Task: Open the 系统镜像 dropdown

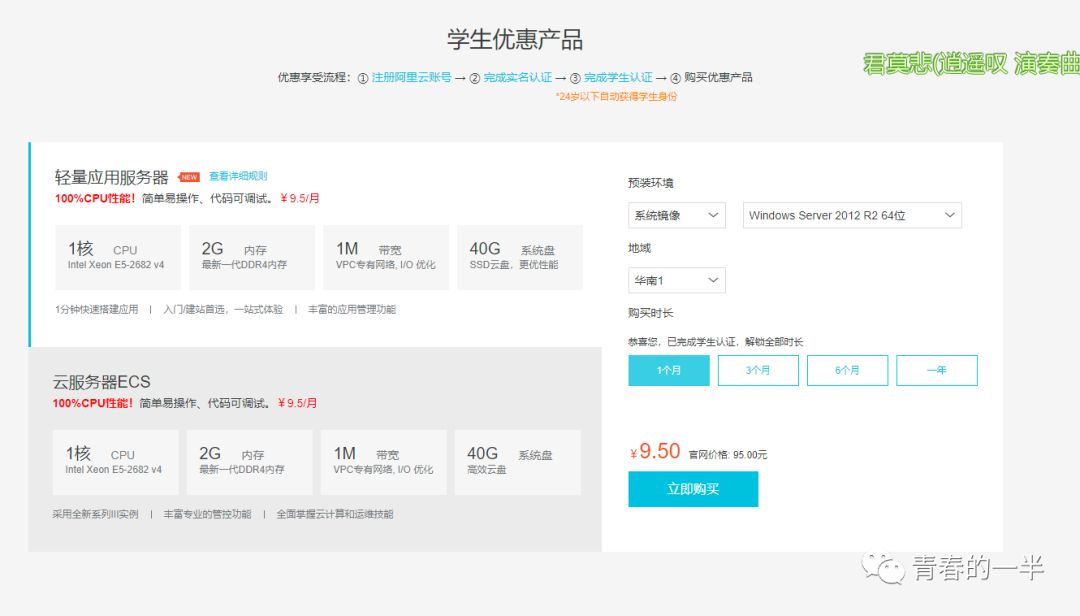Action: coord(676,215)
